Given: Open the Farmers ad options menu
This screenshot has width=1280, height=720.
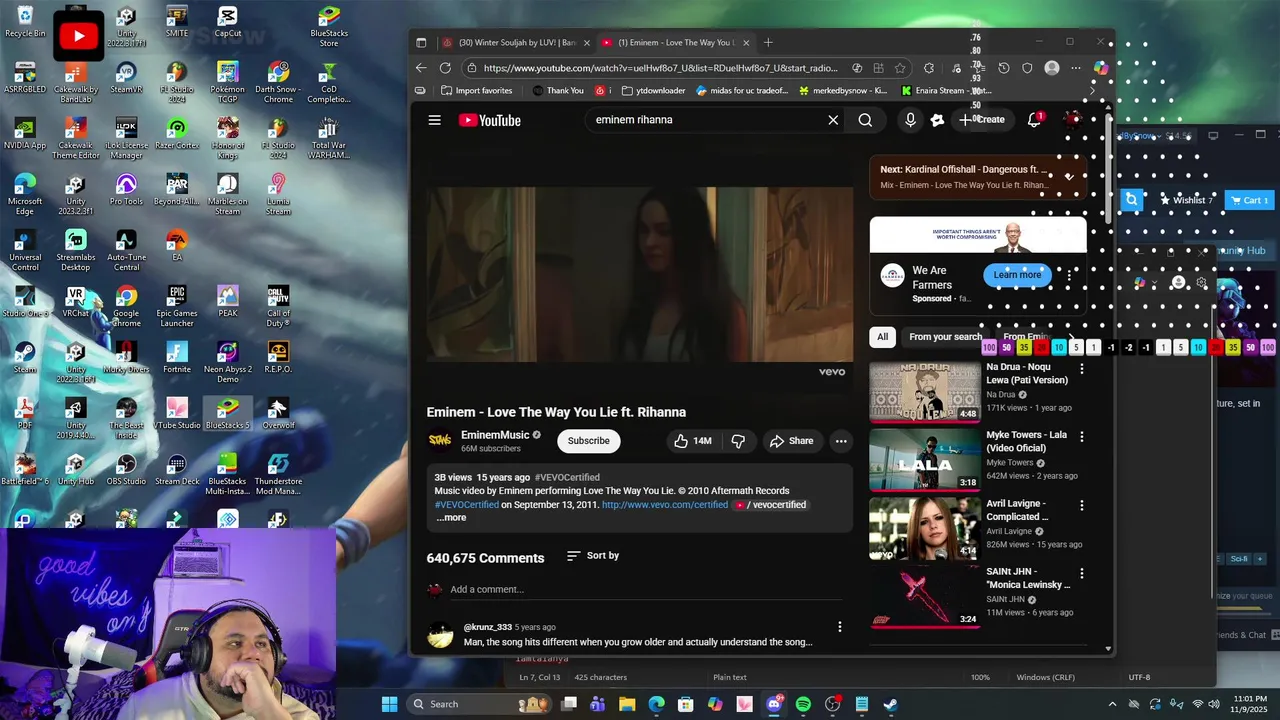Looking at the screenshot, I should coord(1069,275).
